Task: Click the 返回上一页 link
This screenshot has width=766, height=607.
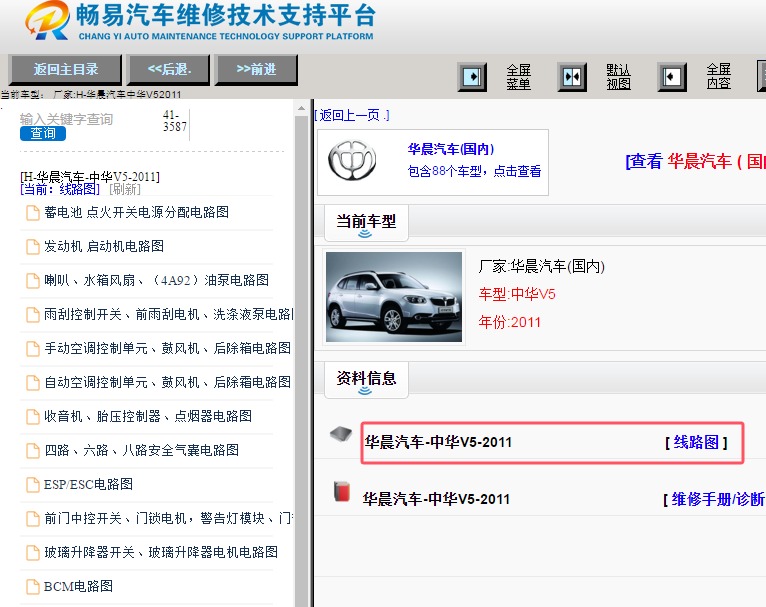Action: (x=352, y=116)
